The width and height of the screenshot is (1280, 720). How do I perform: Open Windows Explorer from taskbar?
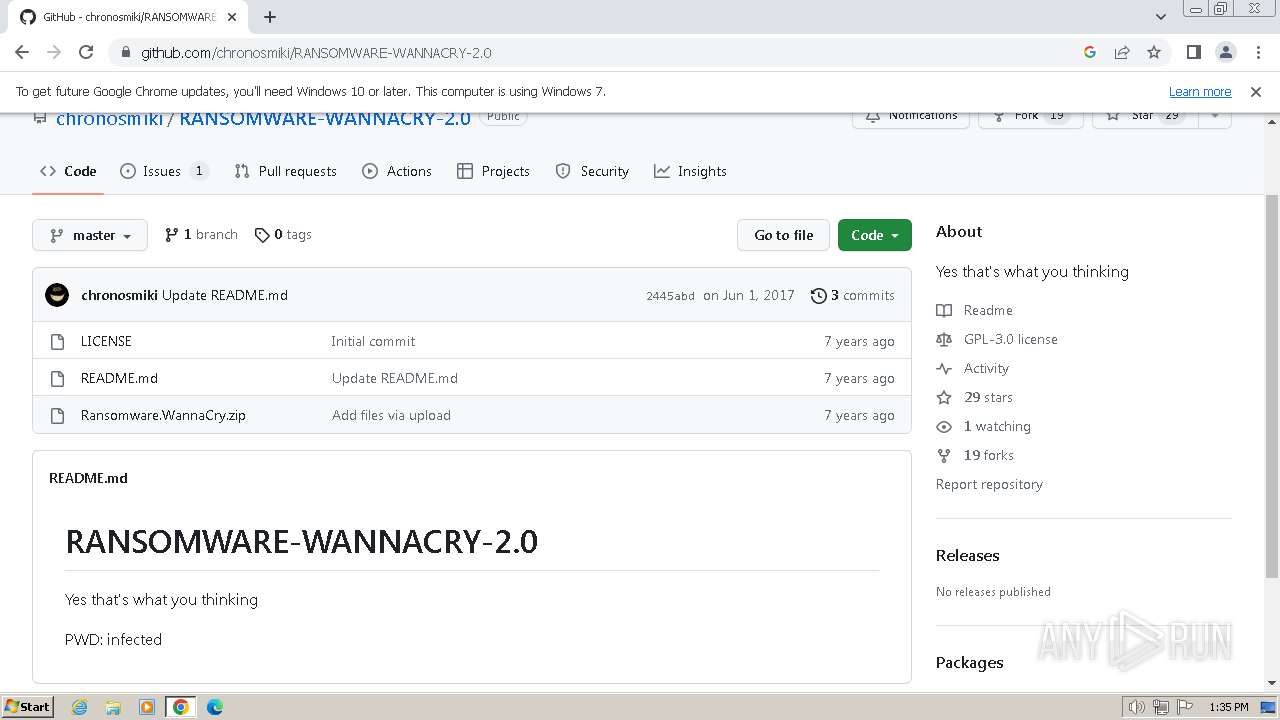113,707
